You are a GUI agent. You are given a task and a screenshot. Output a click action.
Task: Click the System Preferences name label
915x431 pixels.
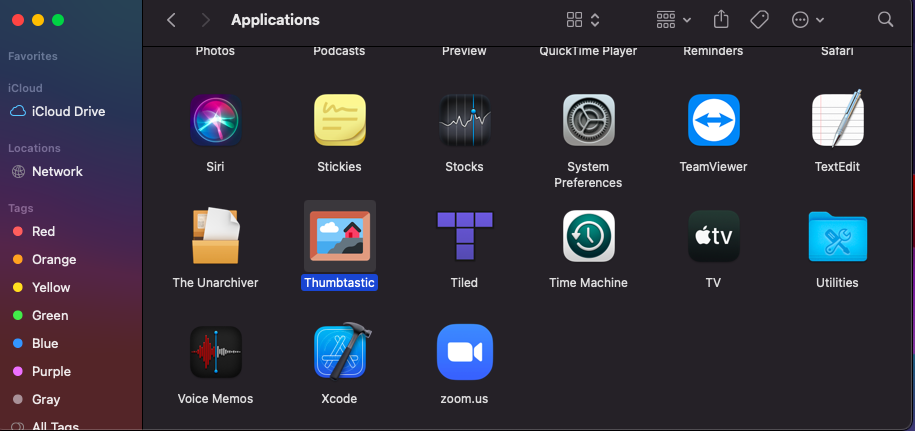[588, 175]
